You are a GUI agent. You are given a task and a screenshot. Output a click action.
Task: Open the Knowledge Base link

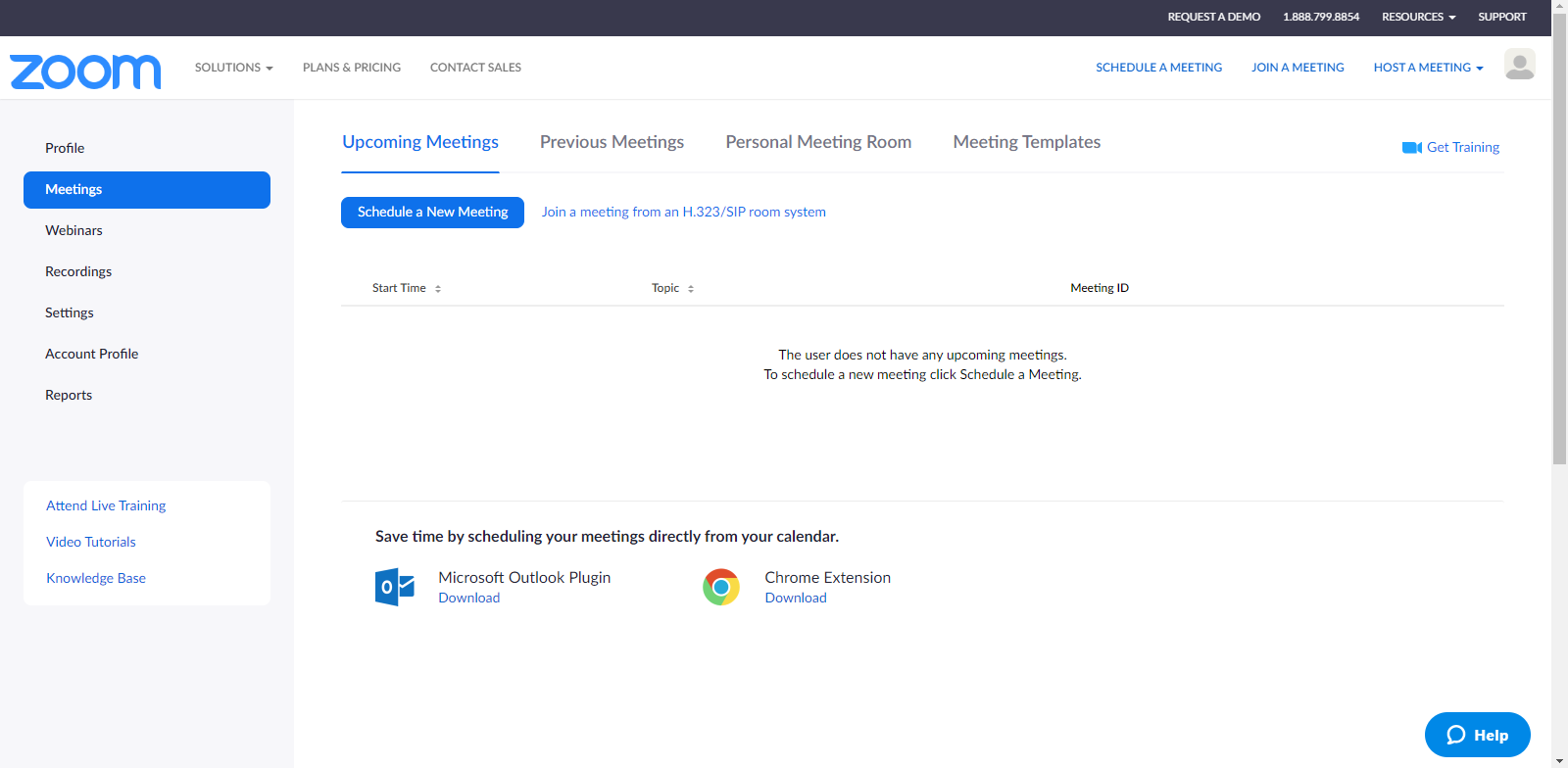(x=96, y=578)
